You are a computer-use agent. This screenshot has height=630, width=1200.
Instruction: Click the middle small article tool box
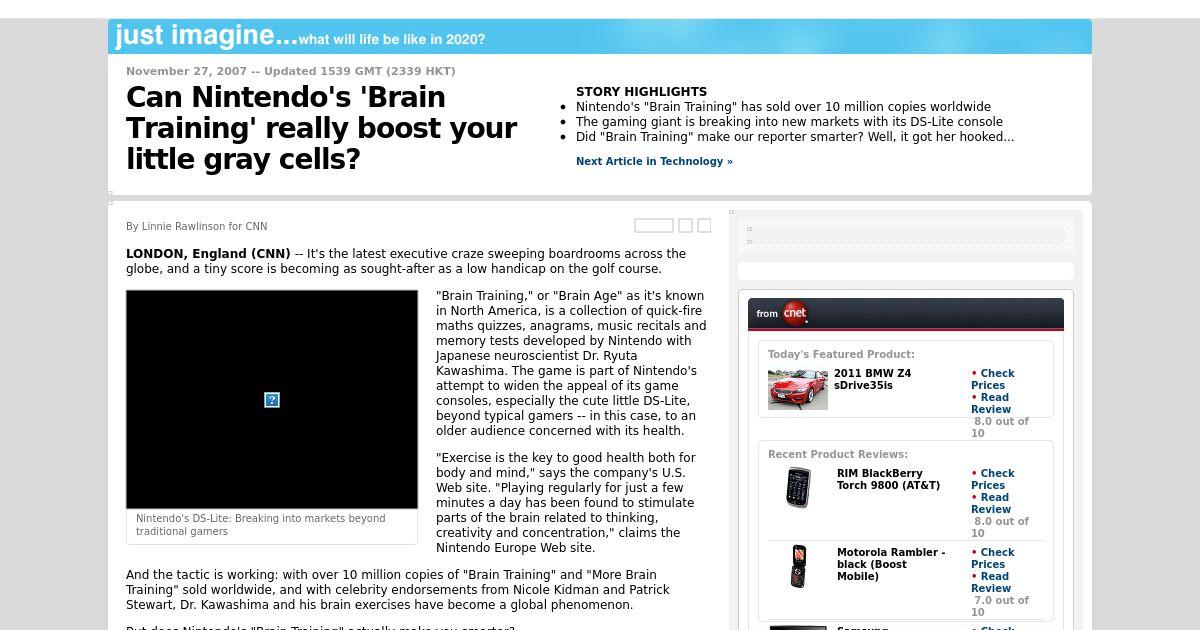[685, 226]
